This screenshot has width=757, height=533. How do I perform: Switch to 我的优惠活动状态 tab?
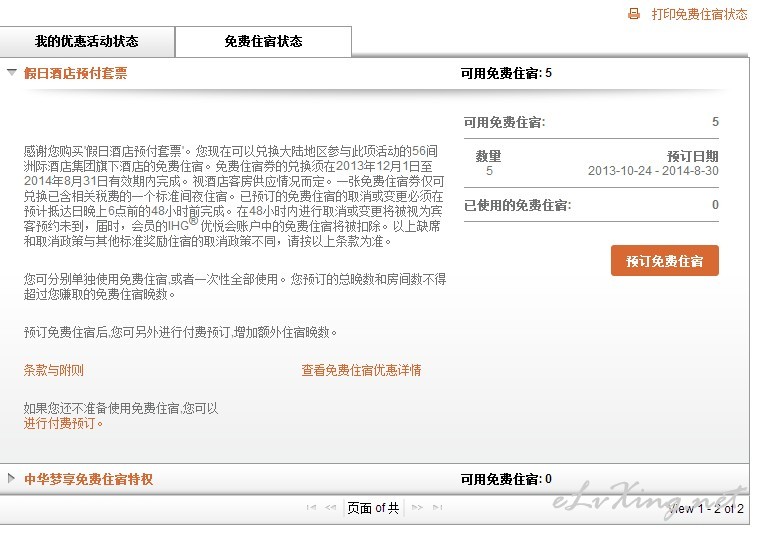[87, 42]
